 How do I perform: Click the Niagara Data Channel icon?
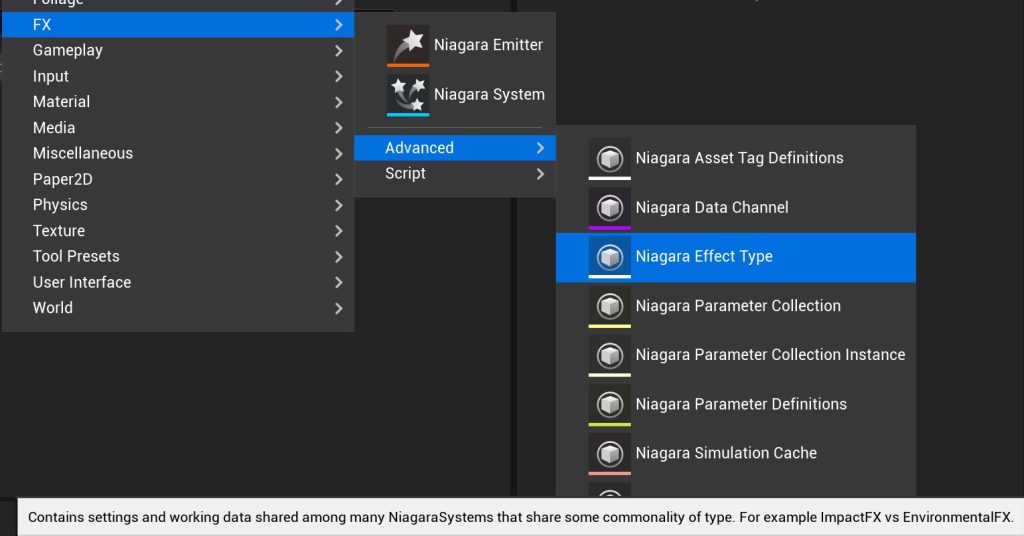(609, 208)
